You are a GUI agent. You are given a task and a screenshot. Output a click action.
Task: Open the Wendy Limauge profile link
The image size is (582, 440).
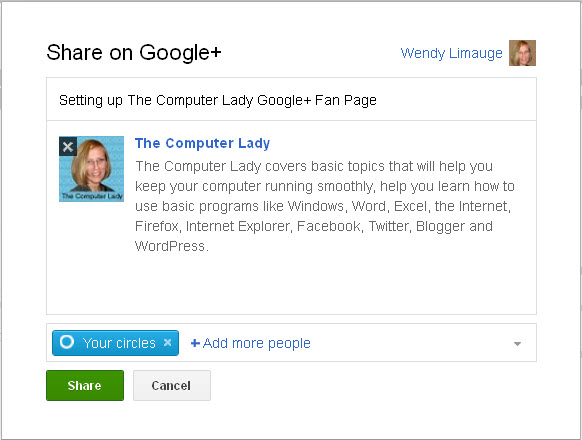point(451,53)
